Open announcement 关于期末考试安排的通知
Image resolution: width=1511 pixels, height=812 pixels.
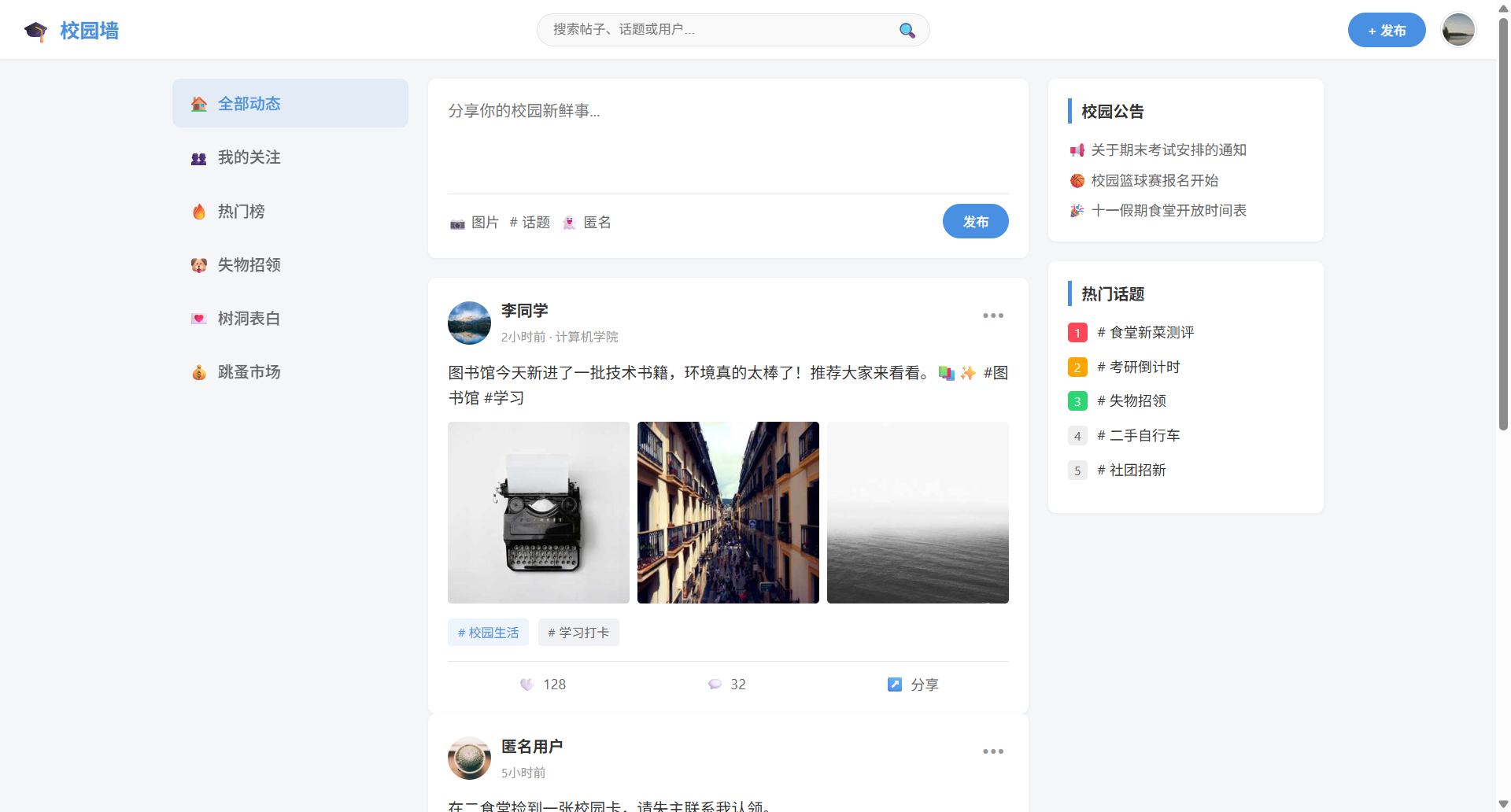1168,149
